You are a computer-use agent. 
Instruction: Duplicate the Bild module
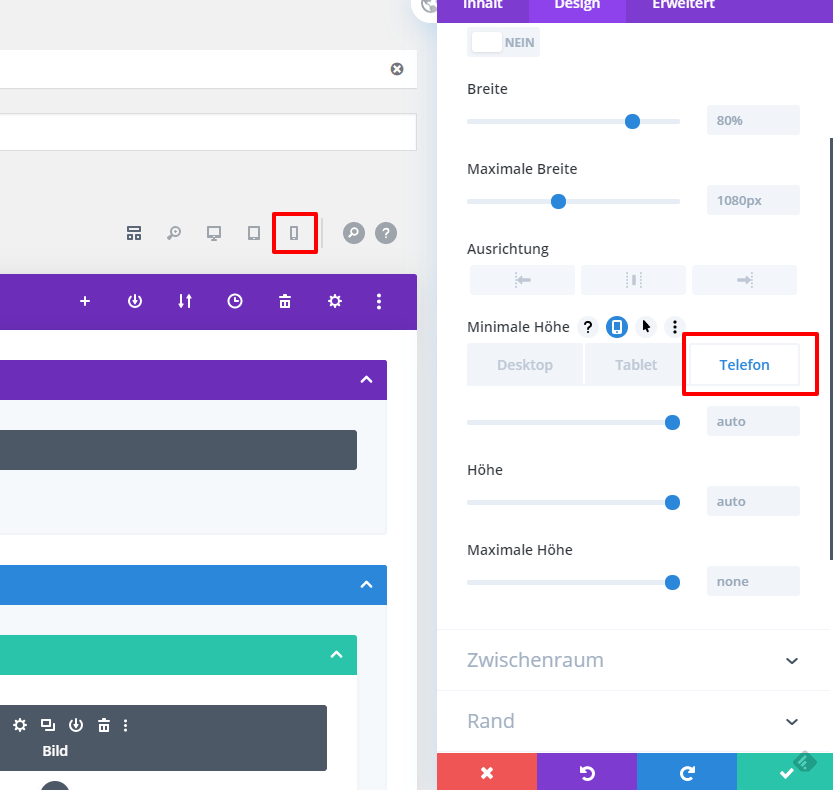[x=48, y=725]
